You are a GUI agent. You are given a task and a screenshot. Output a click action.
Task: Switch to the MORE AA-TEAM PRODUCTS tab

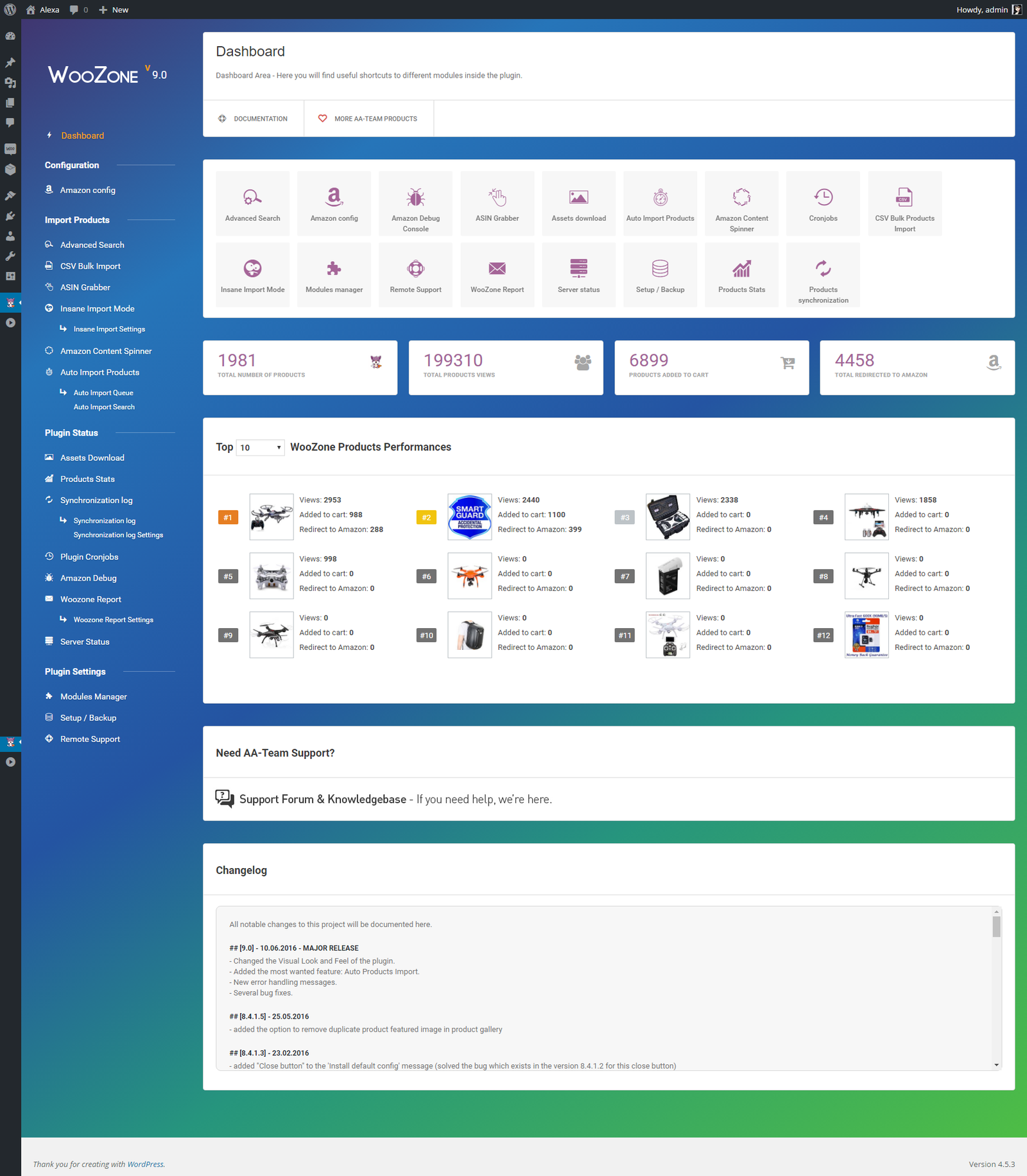[x=368, y=118]
